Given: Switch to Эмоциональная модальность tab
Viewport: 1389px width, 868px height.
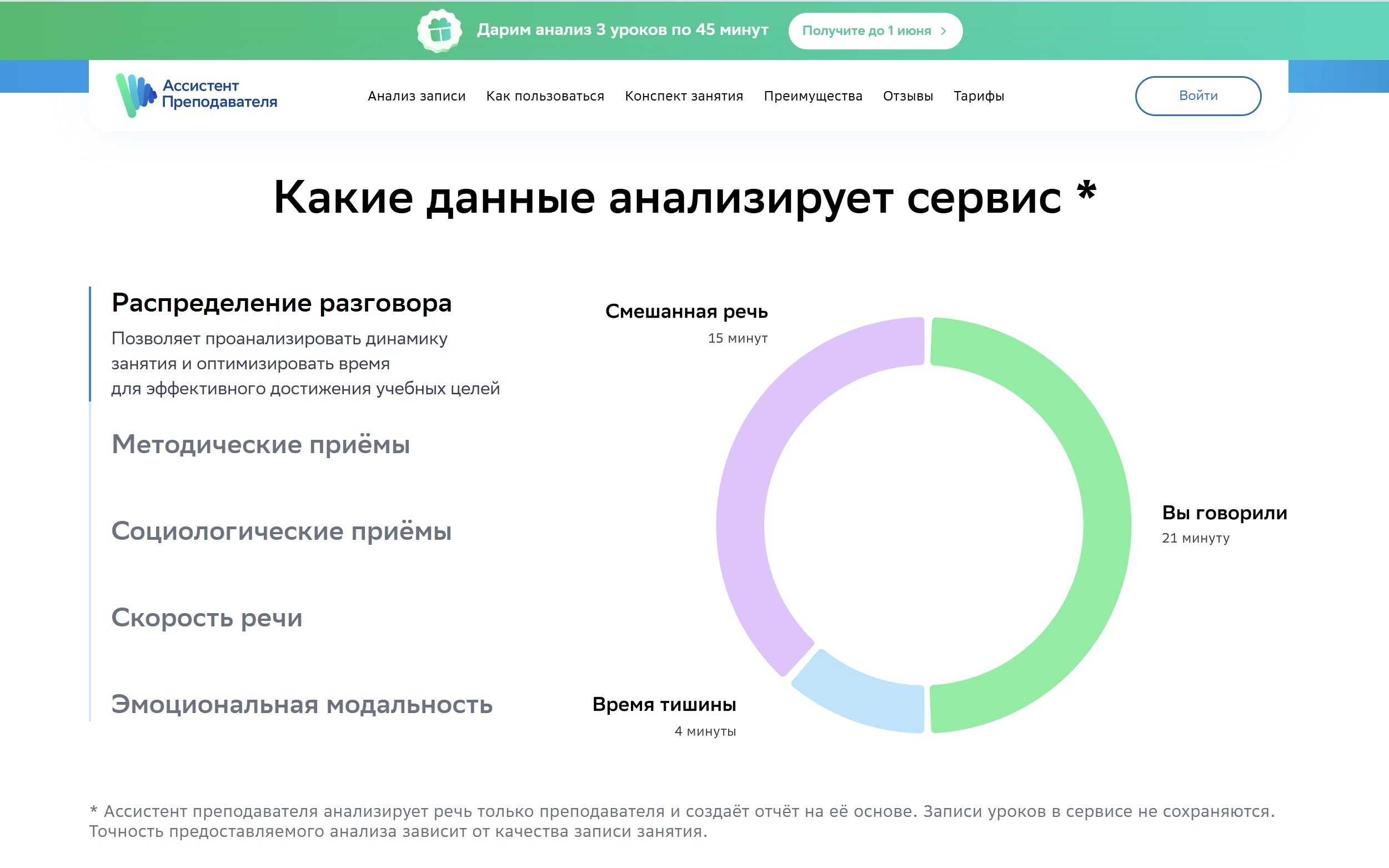Looking at the screenshot, I should pos(302,704).
